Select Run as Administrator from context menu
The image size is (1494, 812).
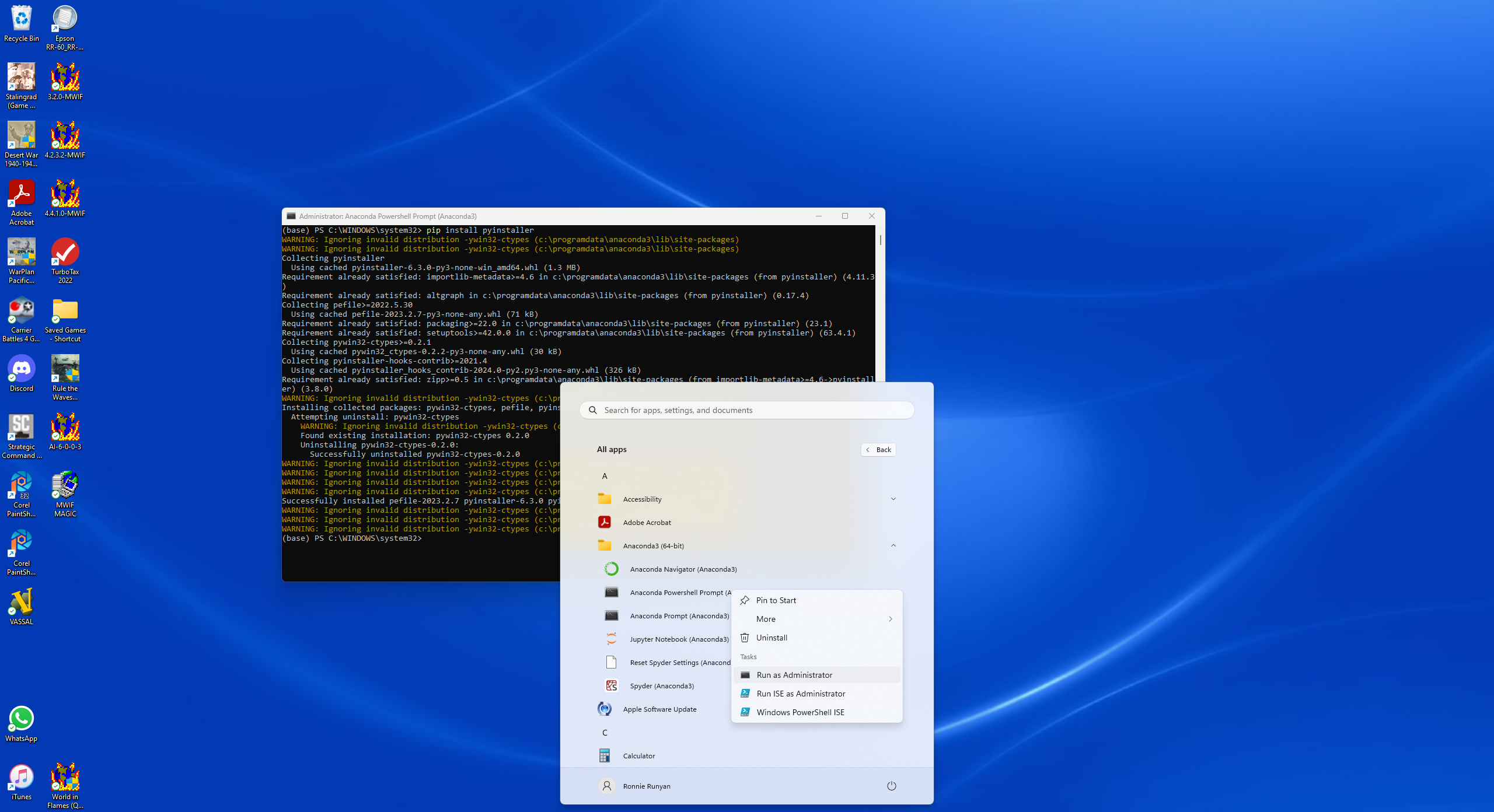tap(794, 675)
